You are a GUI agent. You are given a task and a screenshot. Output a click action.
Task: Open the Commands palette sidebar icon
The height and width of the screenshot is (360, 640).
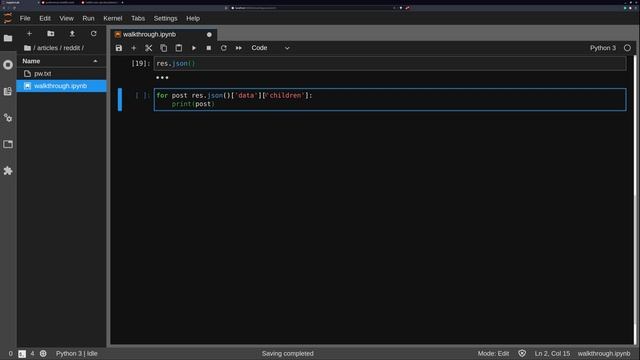pos(8,91)
